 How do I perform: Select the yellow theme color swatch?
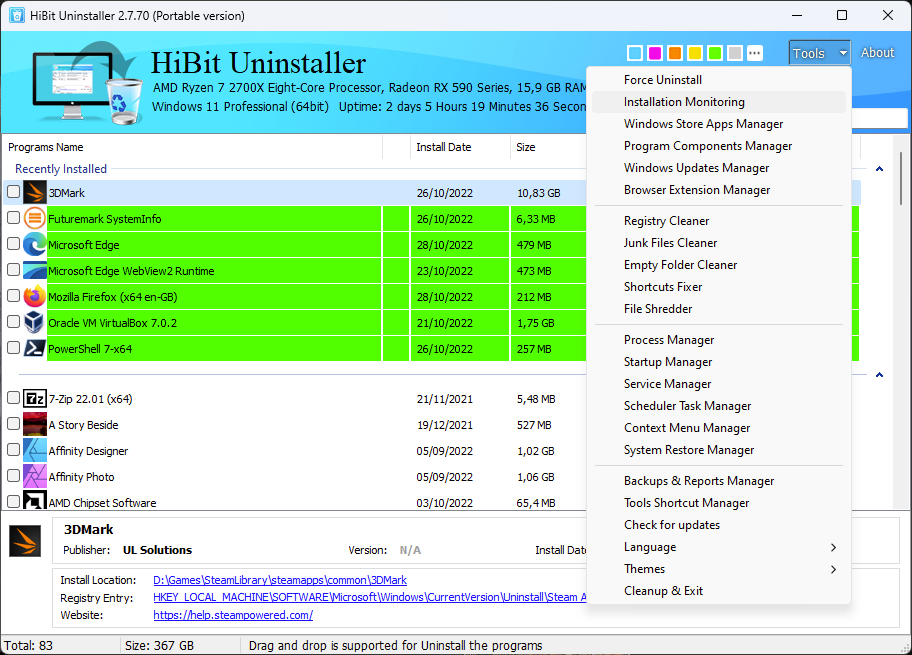click(x=695, y=53)
